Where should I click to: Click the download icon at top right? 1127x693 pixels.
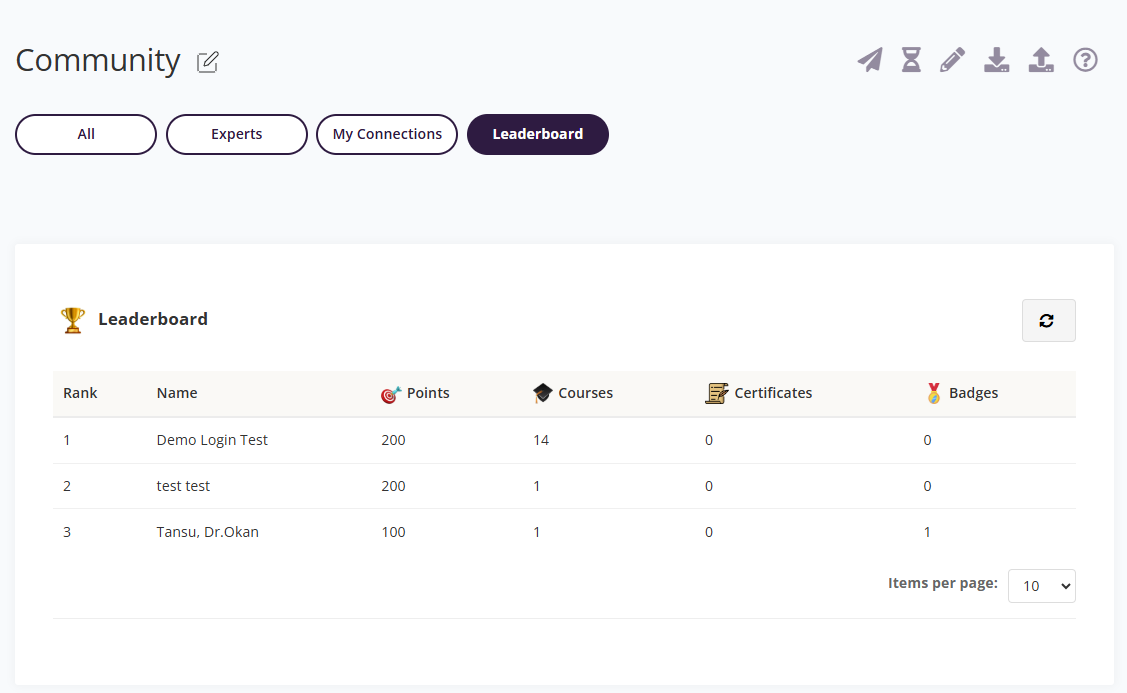tap(996, 60)
